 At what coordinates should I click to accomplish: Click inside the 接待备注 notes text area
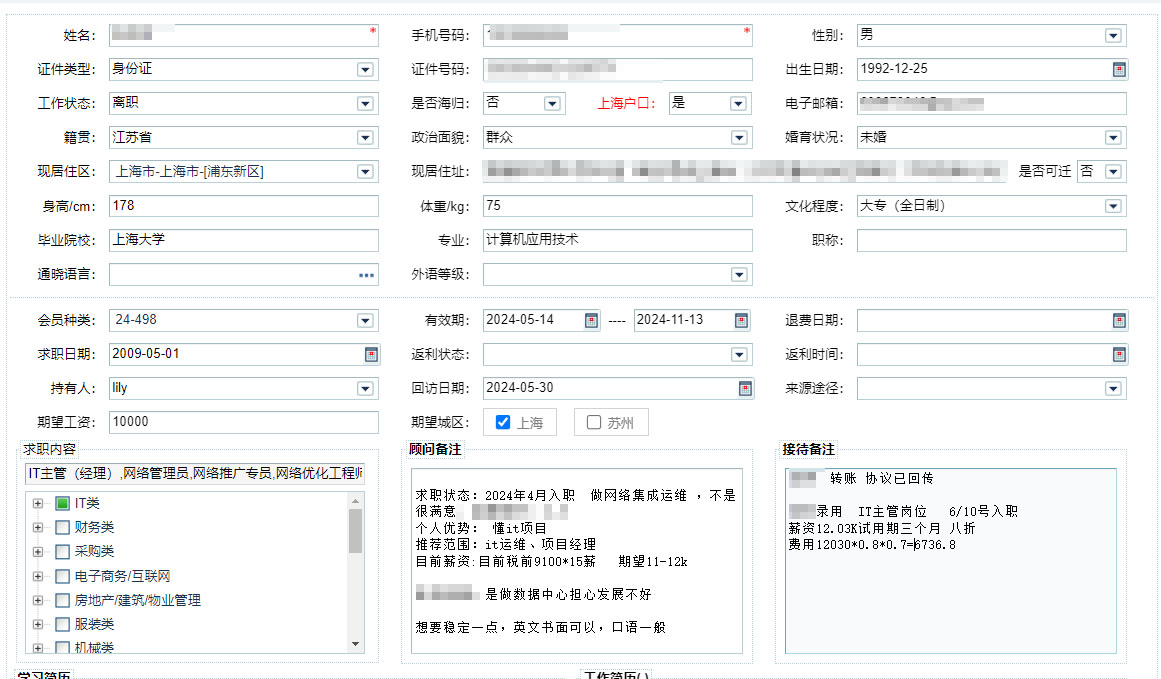click(951, 561)
